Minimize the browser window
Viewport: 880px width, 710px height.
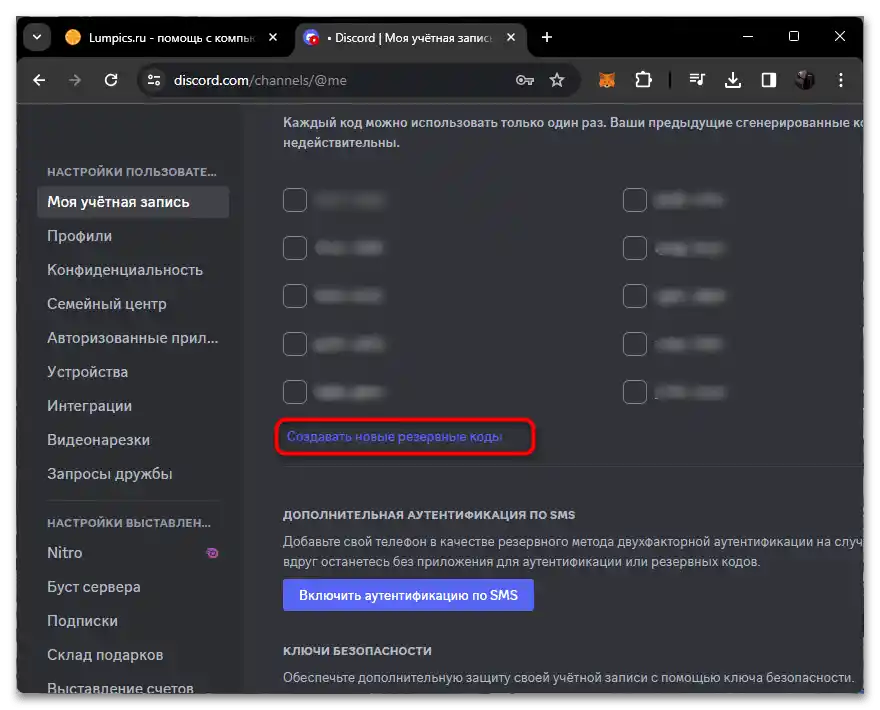coord(748,36)
